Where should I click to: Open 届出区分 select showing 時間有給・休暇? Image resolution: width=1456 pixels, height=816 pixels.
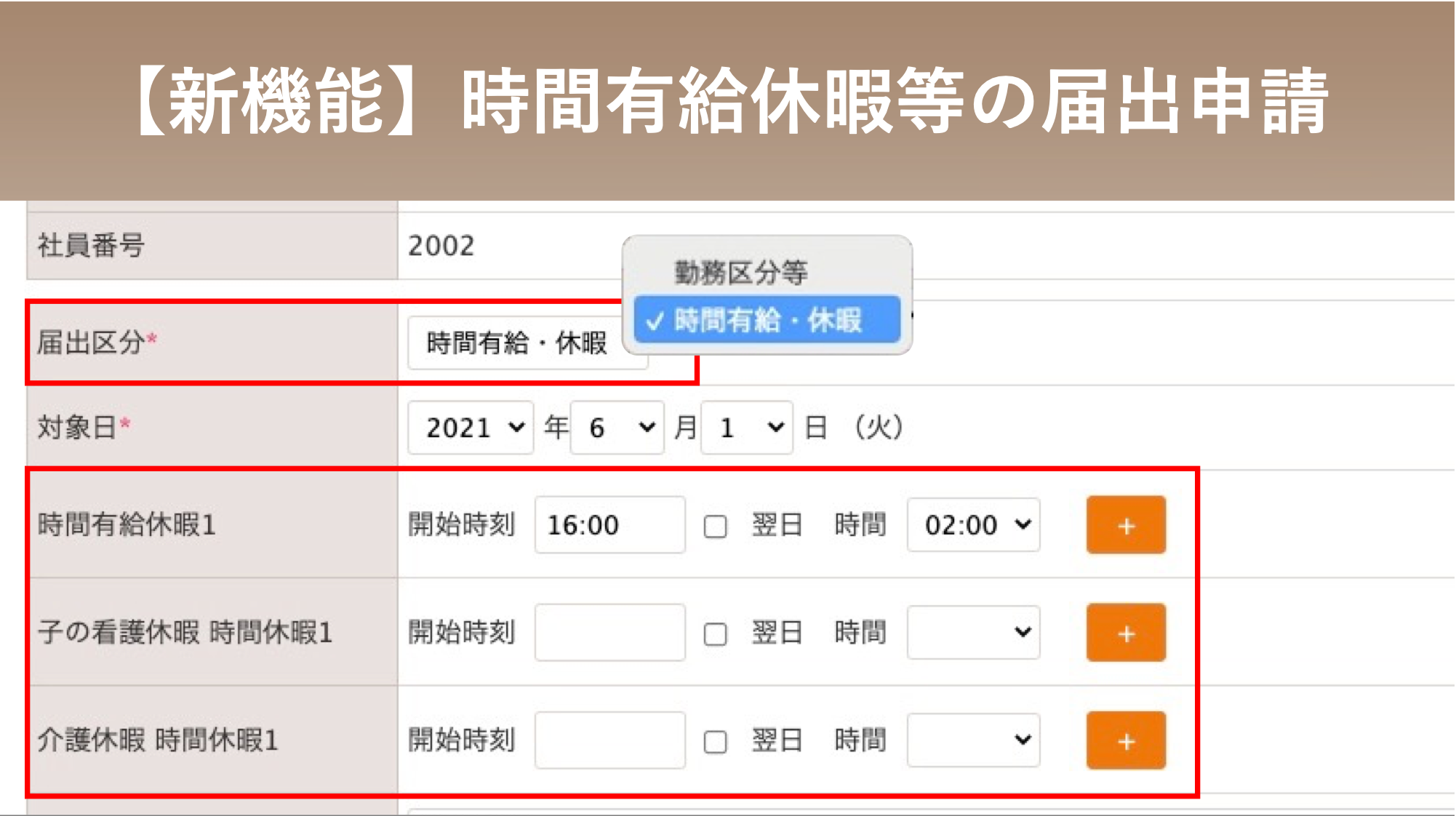(527, 343)
